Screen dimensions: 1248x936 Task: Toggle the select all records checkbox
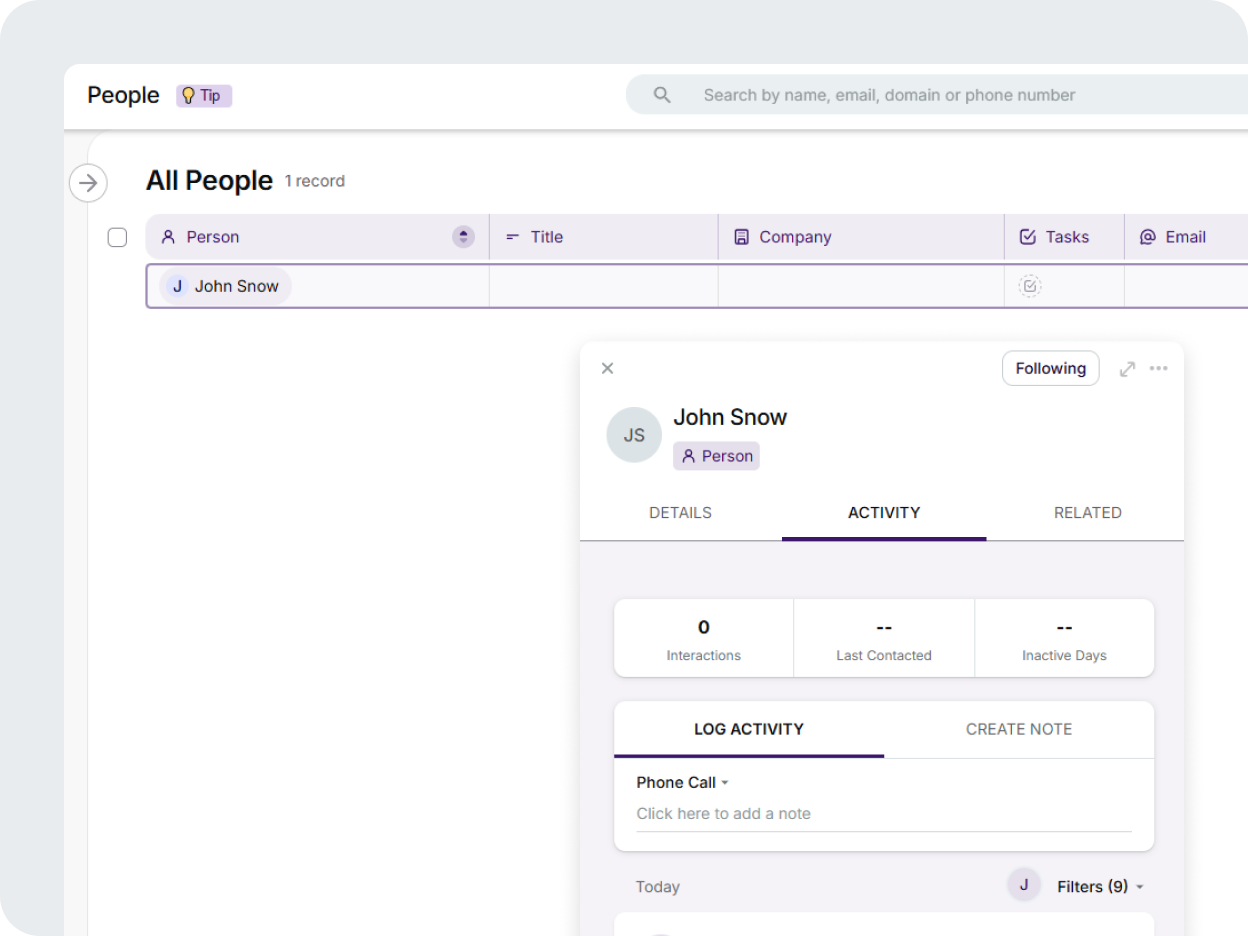[x=117, y=237]
